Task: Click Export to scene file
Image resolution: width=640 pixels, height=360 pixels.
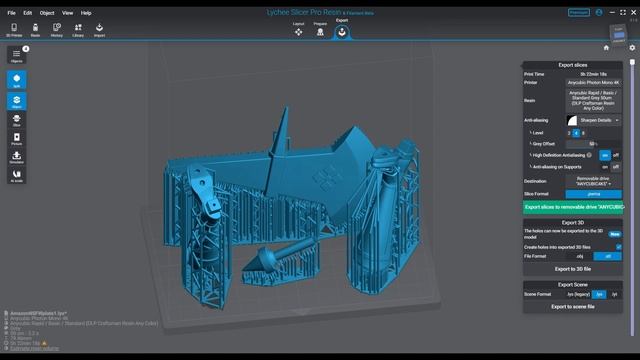Action: 573,307
